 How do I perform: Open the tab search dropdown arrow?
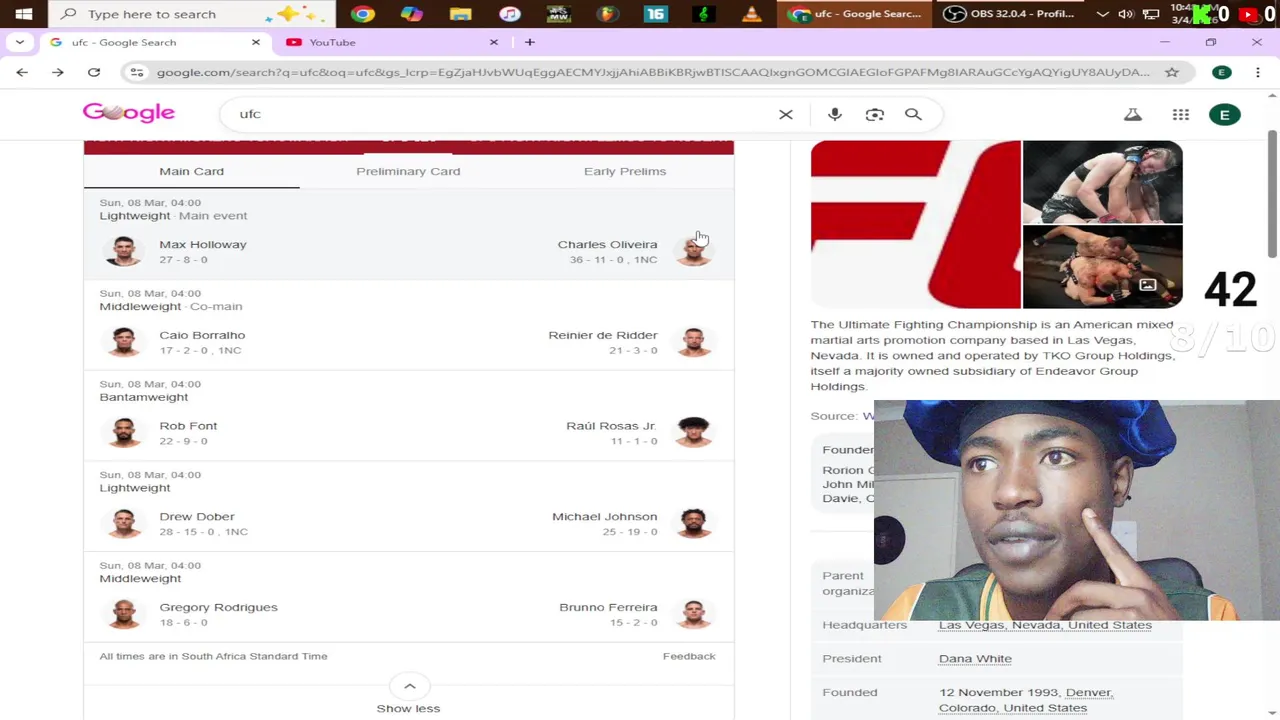(19, 42)
